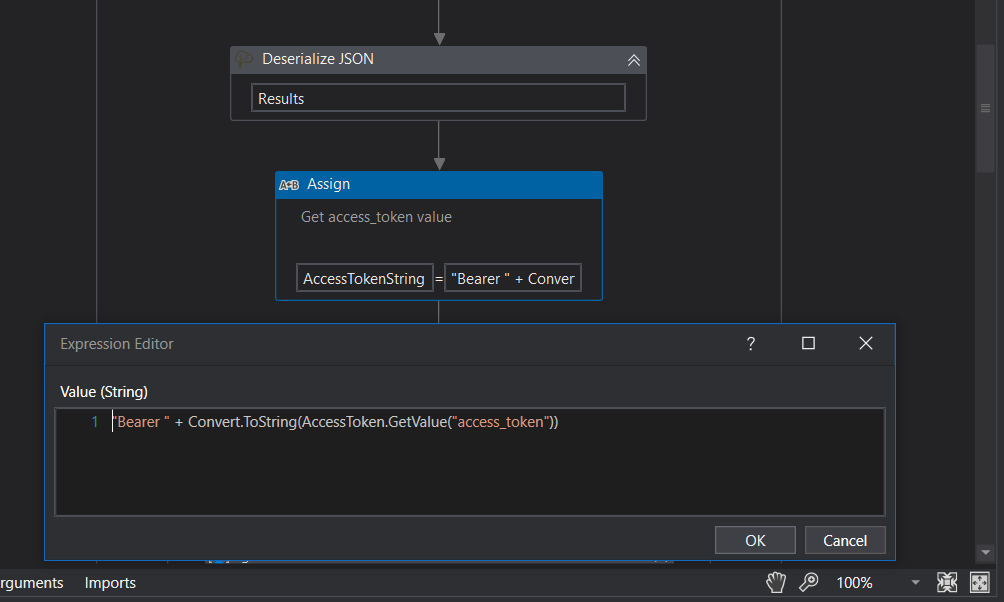The image size is (1004, 602).
Task: Click the AccessTokenString variable field
Action: (x=364, y=278)
